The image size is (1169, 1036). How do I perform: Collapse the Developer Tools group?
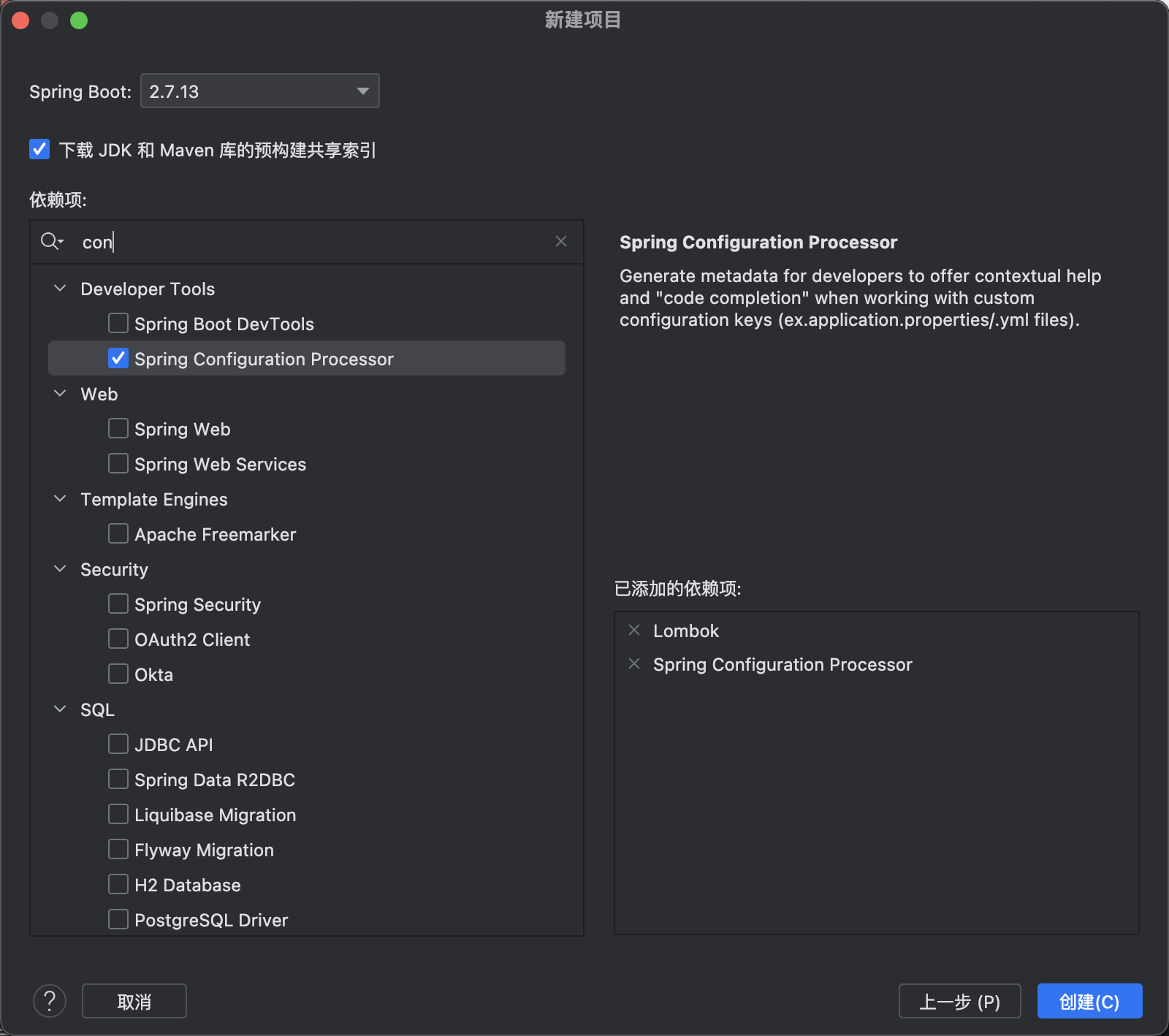(61, 289)
